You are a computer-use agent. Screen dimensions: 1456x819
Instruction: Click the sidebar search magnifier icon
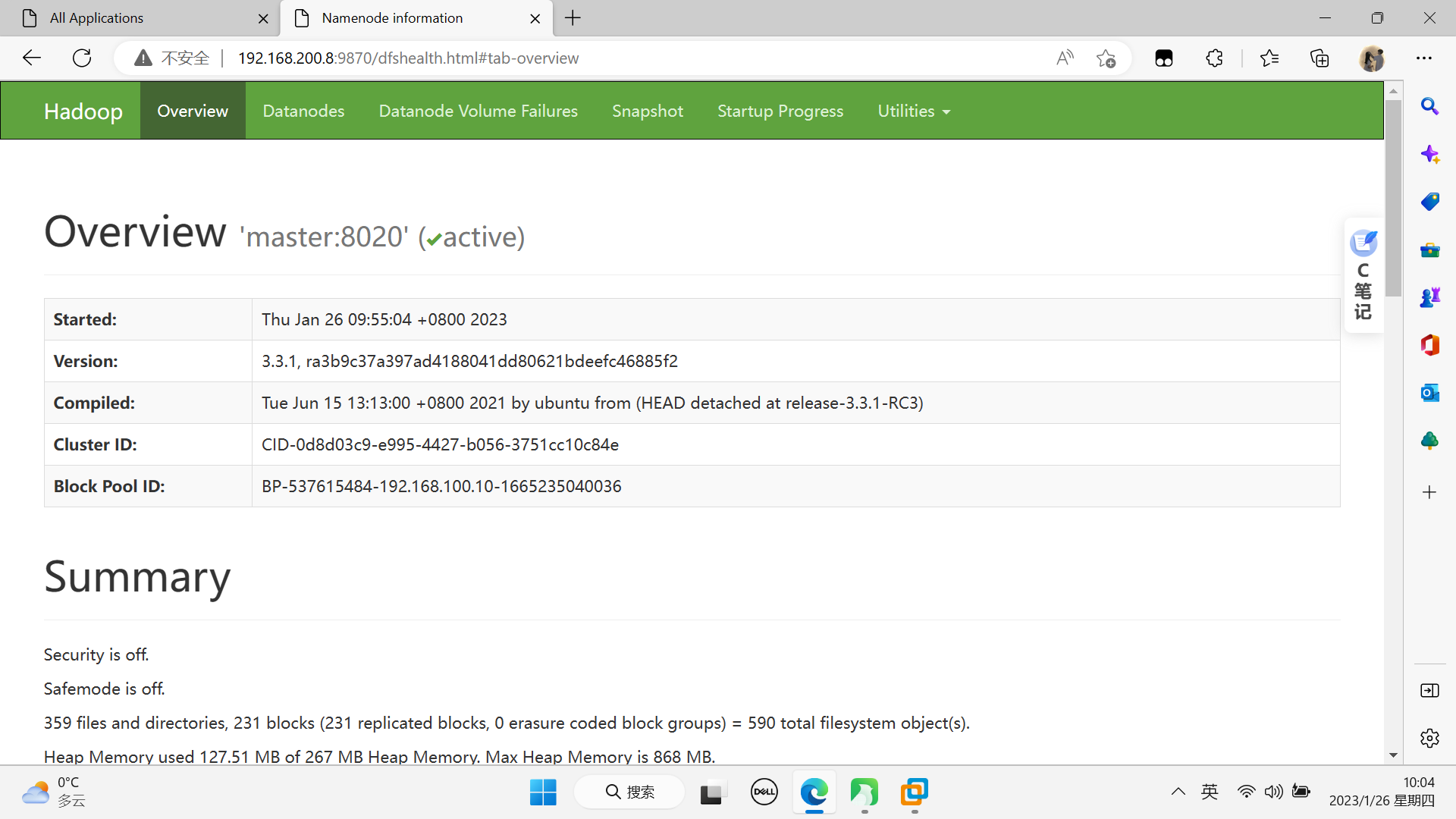point(1429,106)
